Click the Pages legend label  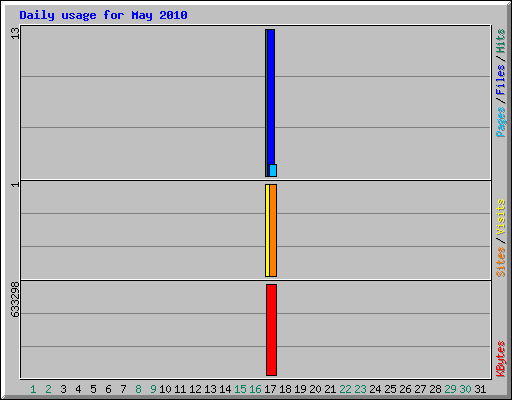click(x=501, y=122)
